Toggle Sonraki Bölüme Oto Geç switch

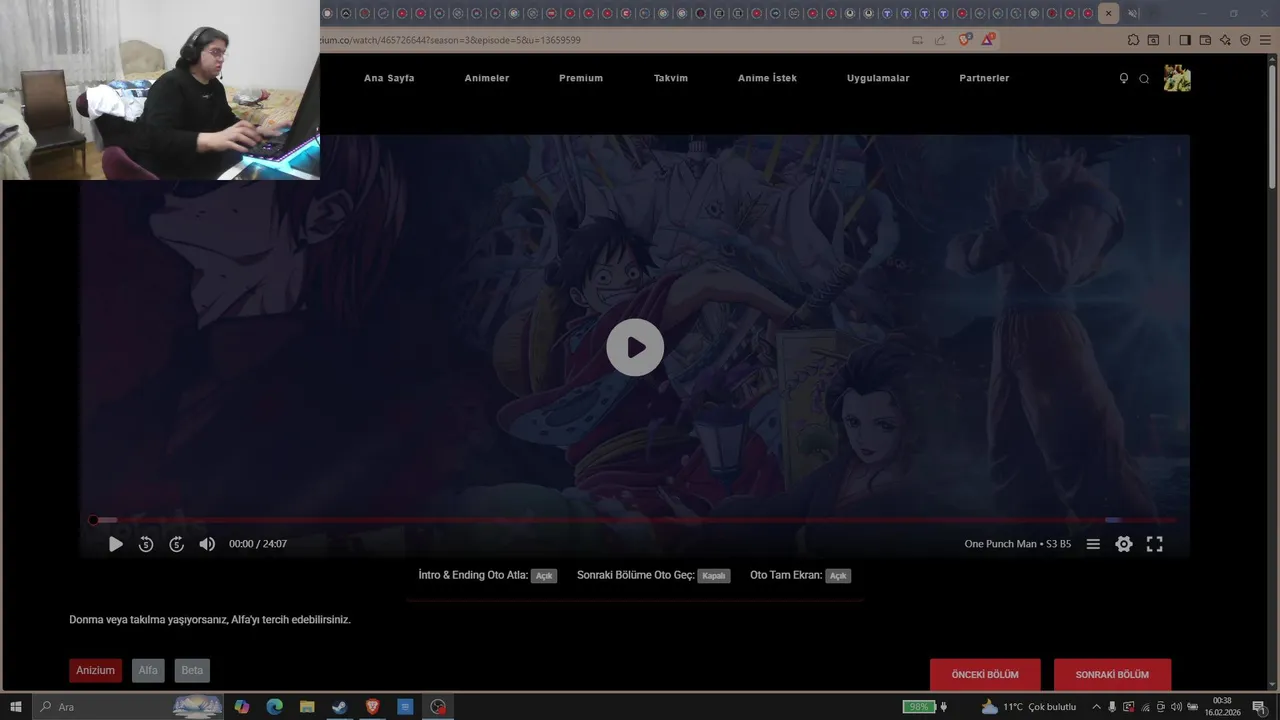click(x=714, y=576)
